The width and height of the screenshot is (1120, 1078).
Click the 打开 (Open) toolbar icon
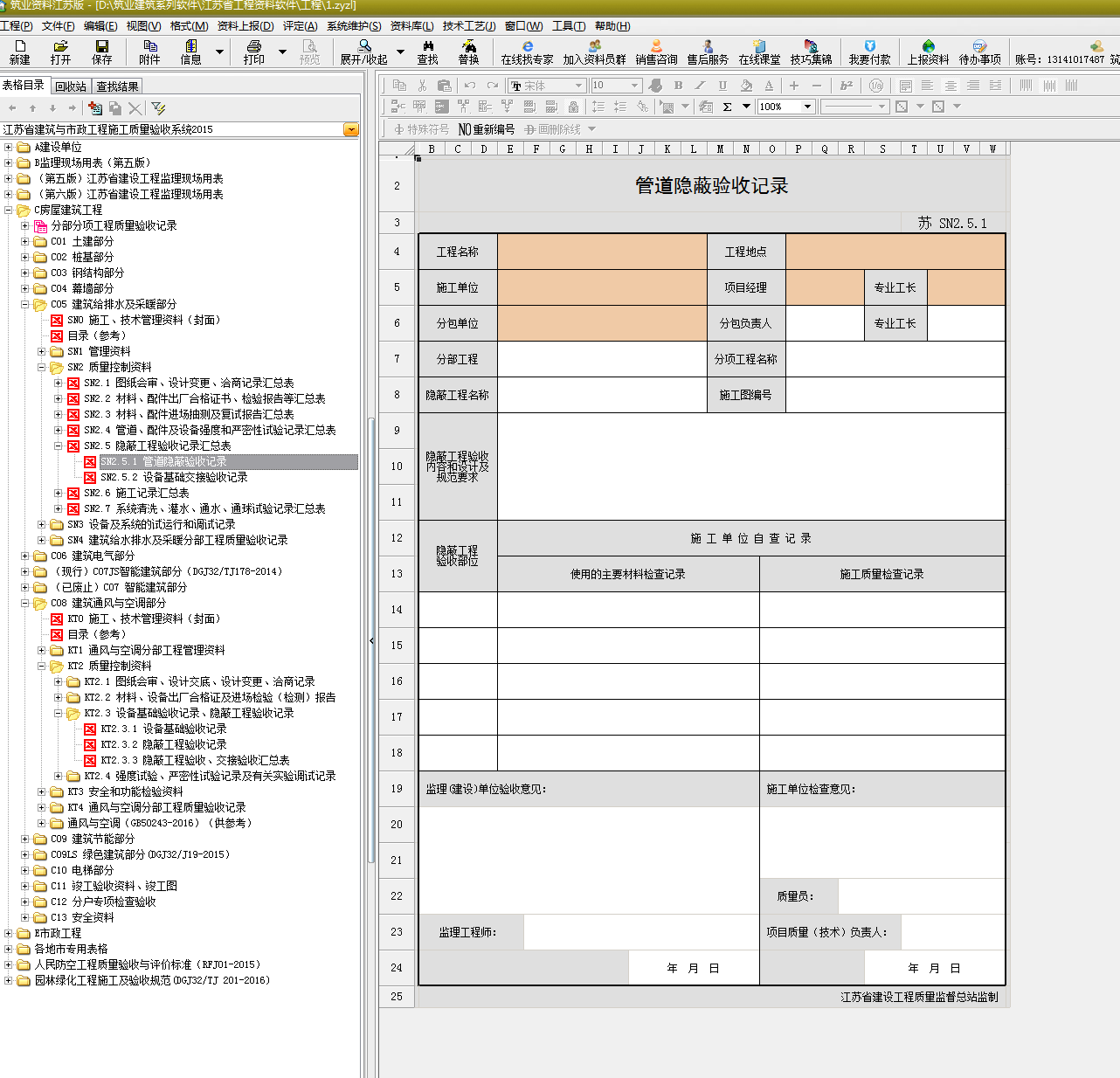pos(60,52)
